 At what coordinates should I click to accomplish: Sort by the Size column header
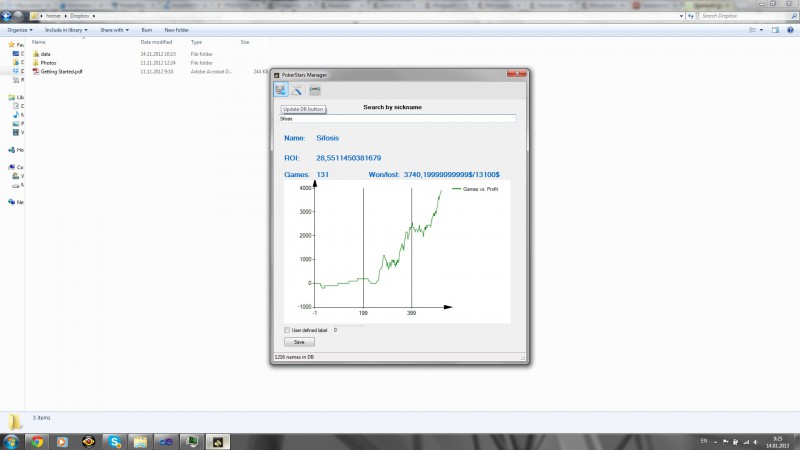point(245,42)
